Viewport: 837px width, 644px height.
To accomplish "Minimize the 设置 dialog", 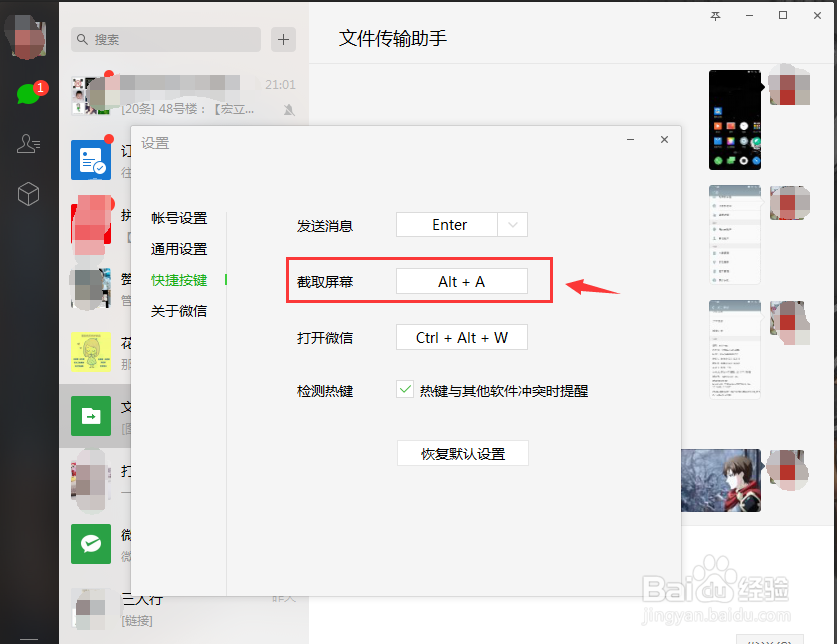I will 630,139.
